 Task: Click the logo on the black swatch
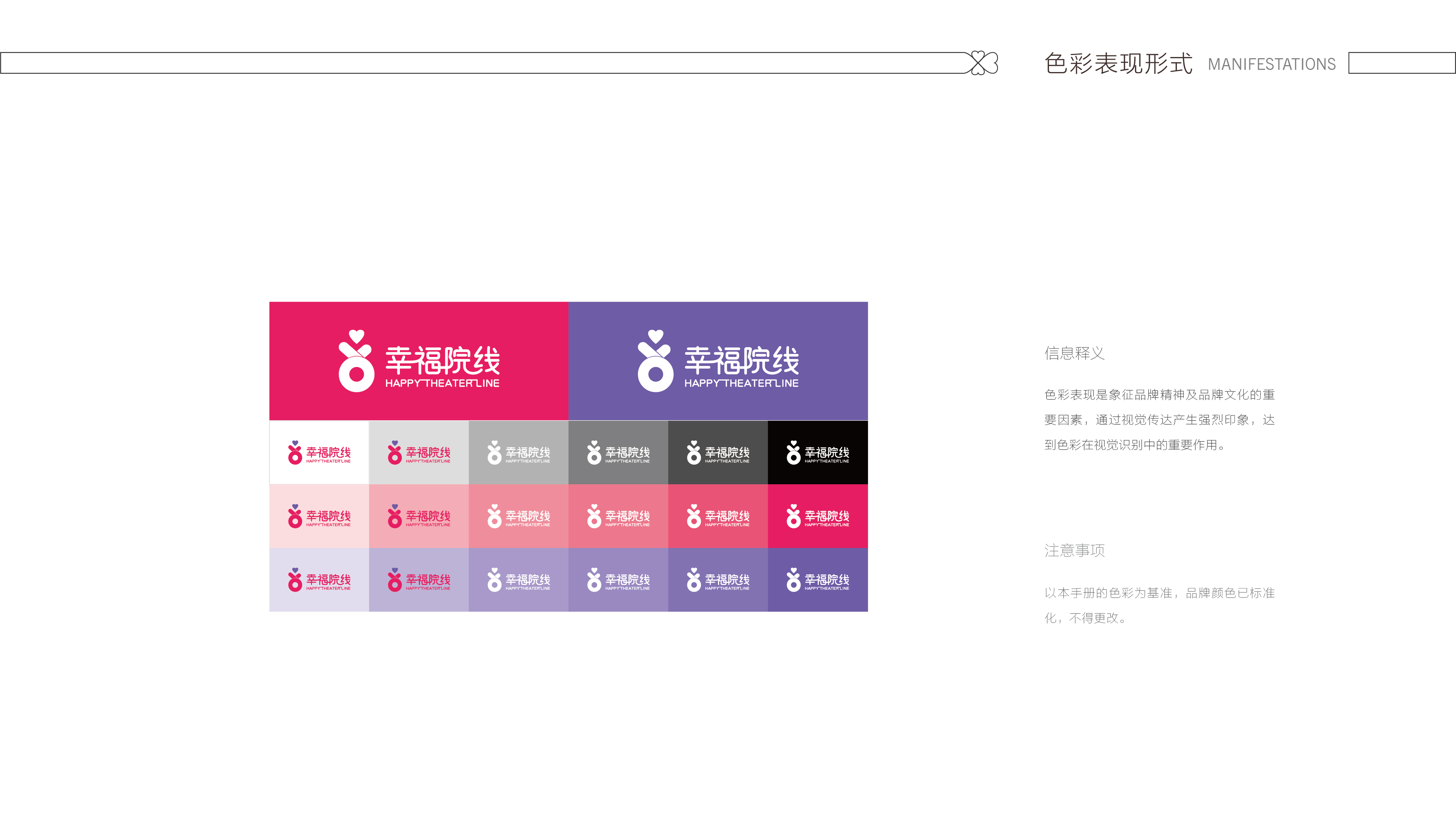(817, 453)
